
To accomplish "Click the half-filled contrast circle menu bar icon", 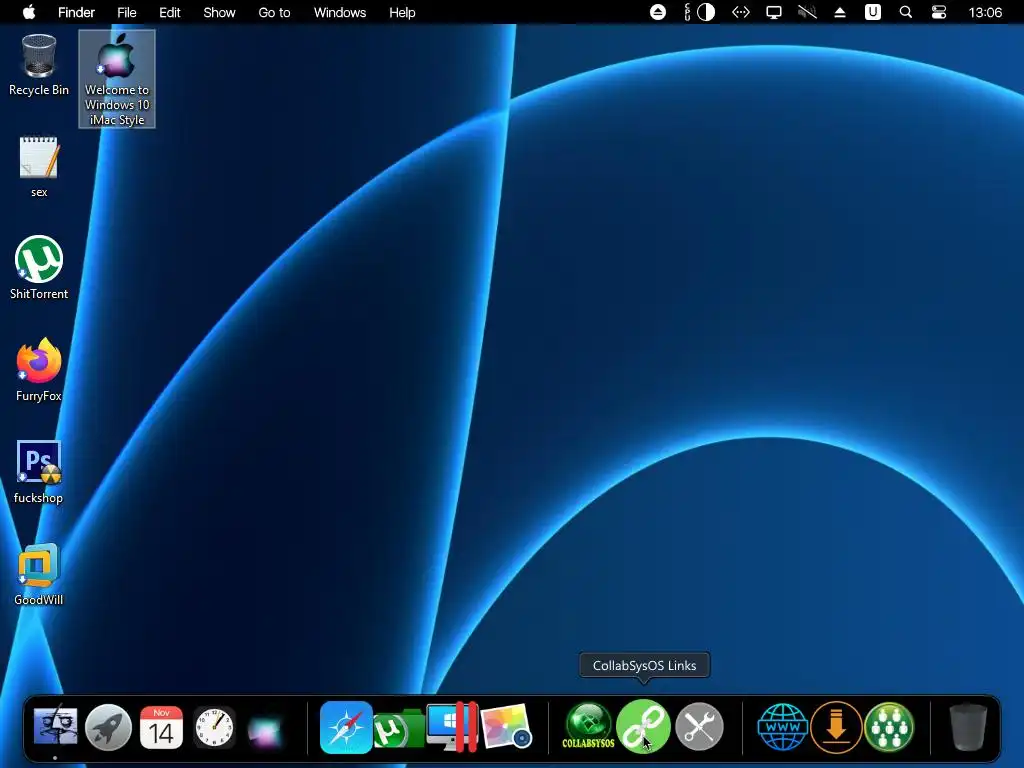I will coord(706,12).
